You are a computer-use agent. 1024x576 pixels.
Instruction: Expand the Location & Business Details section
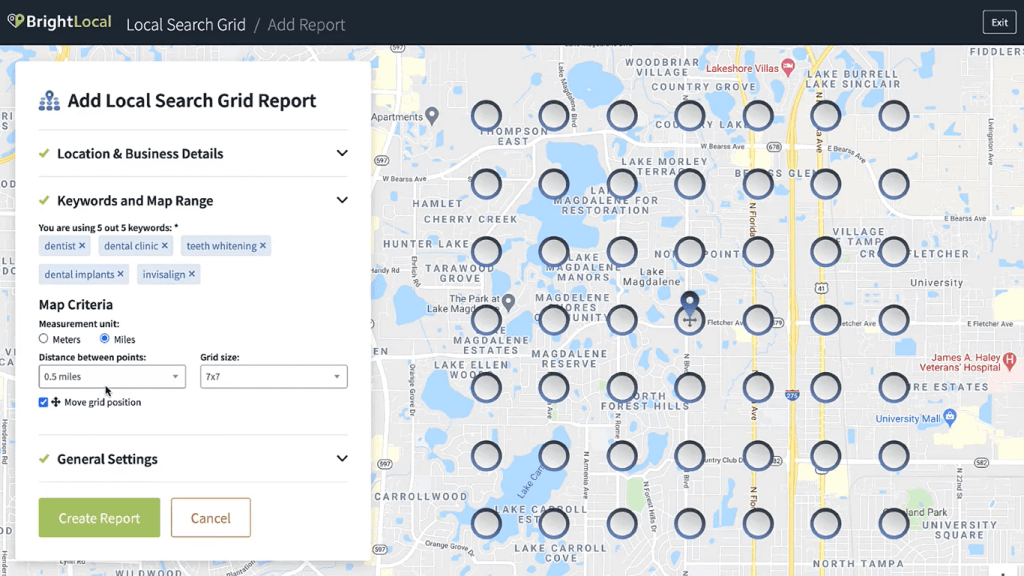[343, 154]
